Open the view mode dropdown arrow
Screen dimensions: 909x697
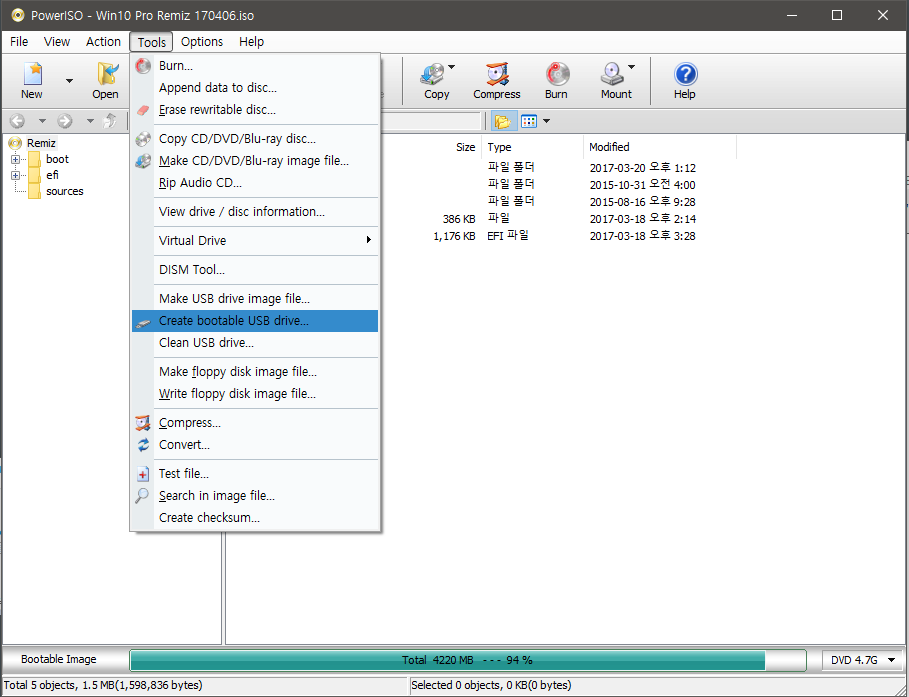[547, 121]
